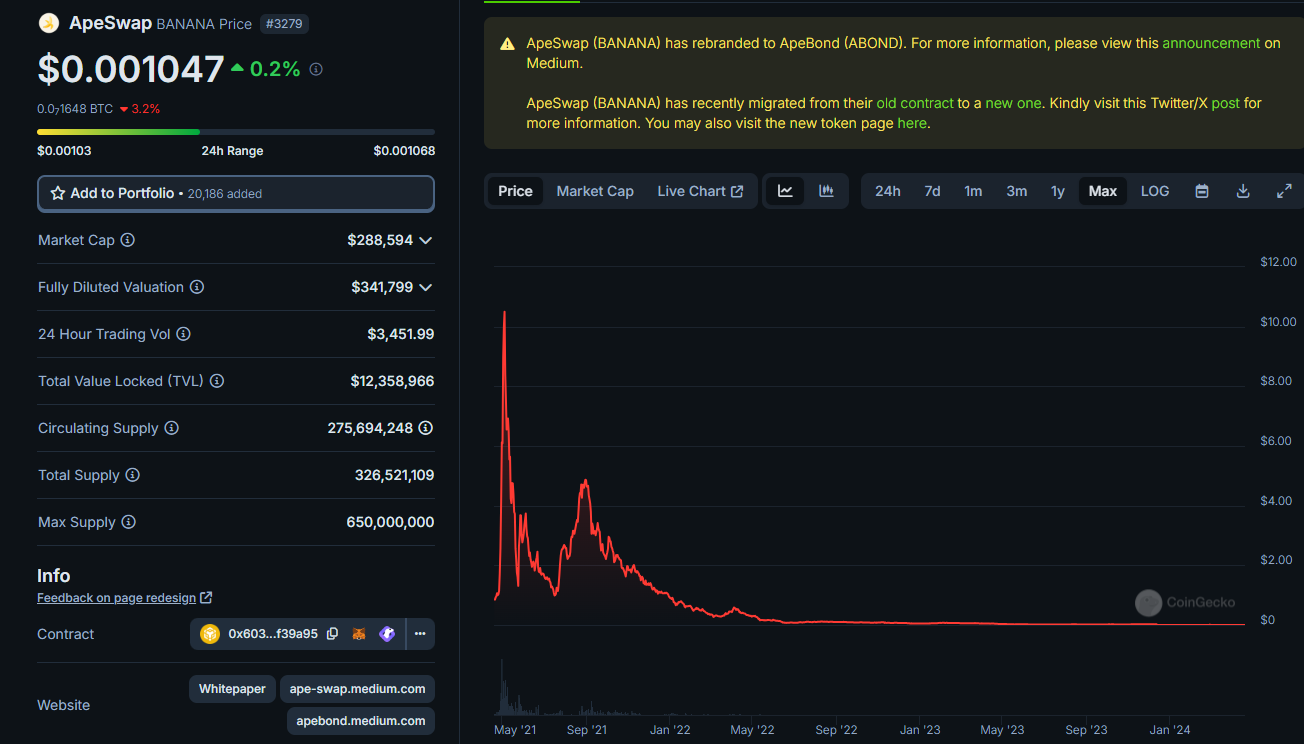The width and height of the screenshot is (1304, 744).
Task: Show Fully Diluted Valuation info icon
Action: 197,287
